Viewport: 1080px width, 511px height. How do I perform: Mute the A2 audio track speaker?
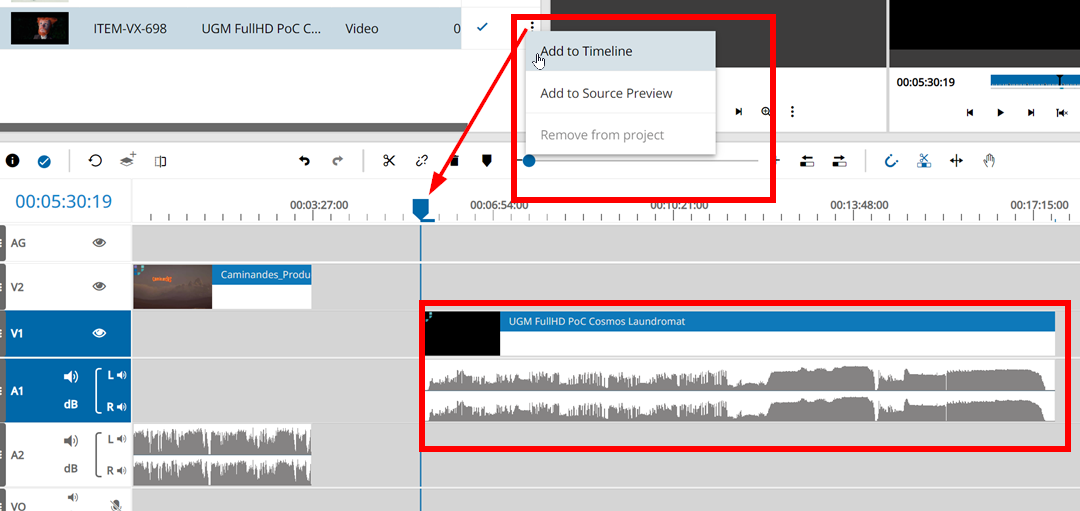(x=71, y=441)
